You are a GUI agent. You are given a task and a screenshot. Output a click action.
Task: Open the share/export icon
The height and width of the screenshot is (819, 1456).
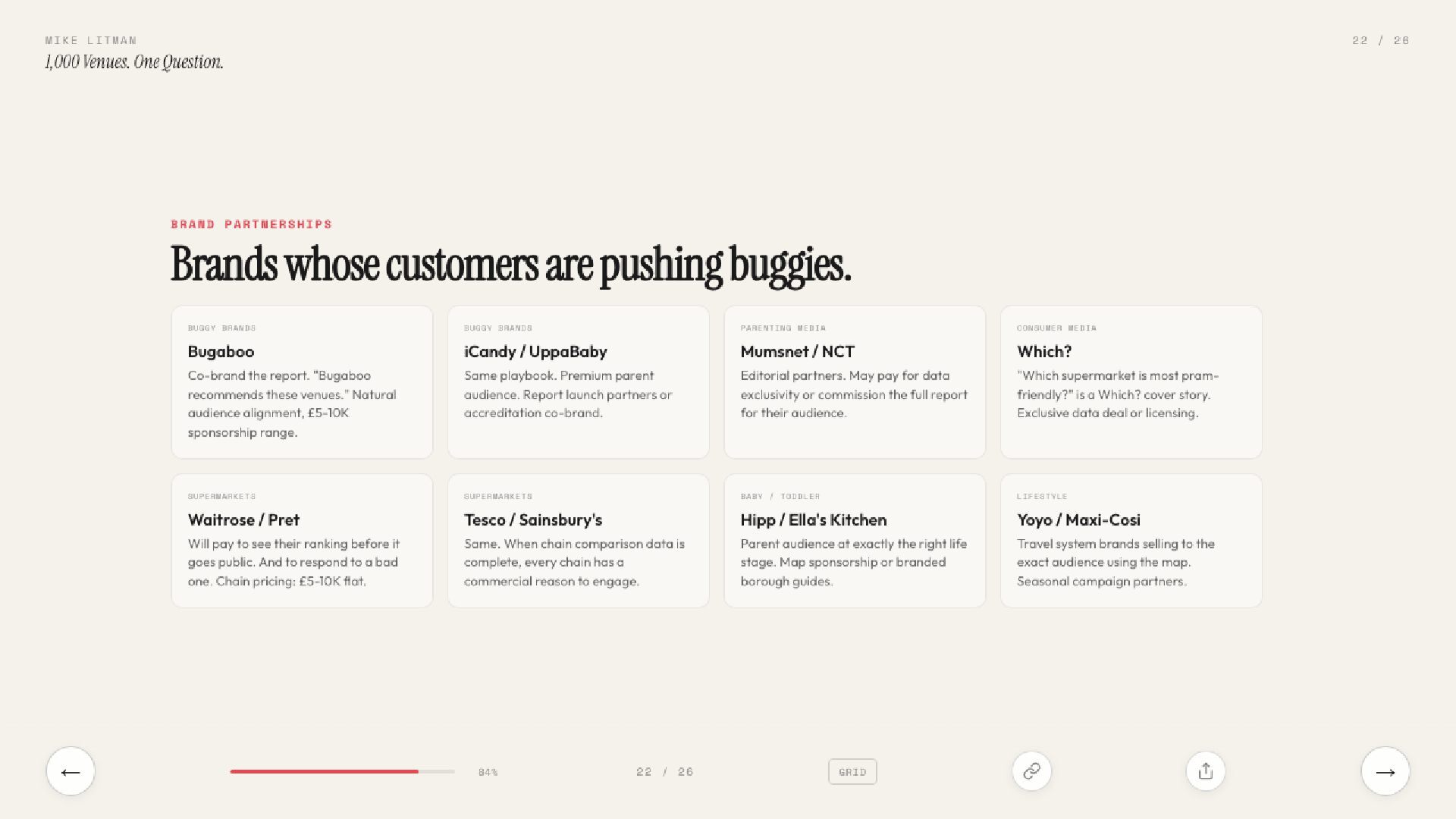pyautogui.click(x=1205, y=771)
